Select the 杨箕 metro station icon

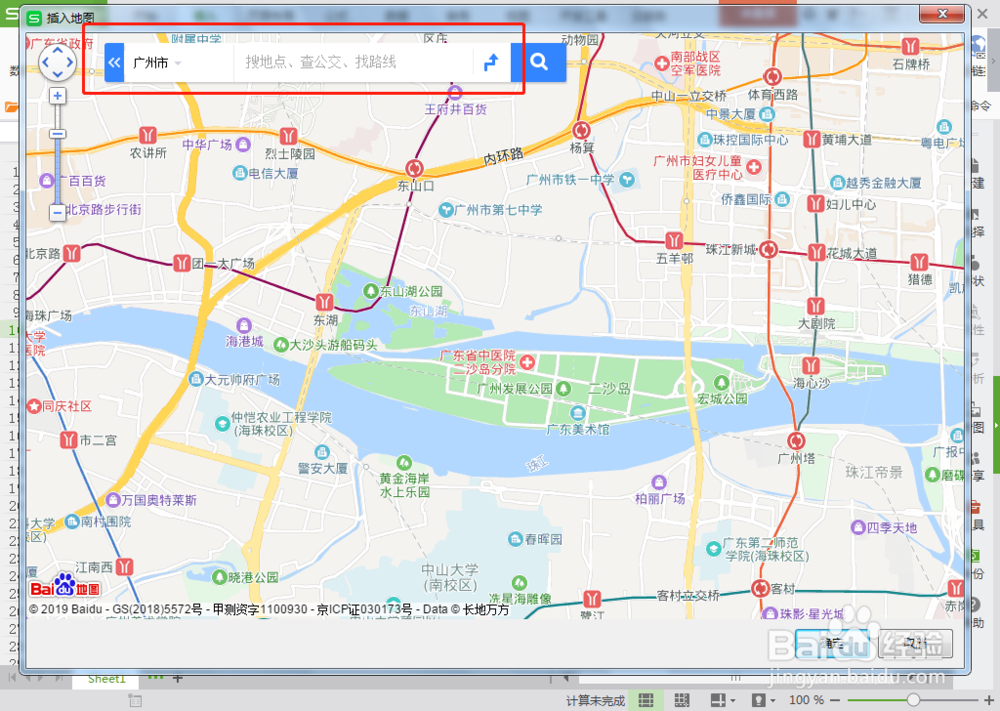tap(581, 130)
